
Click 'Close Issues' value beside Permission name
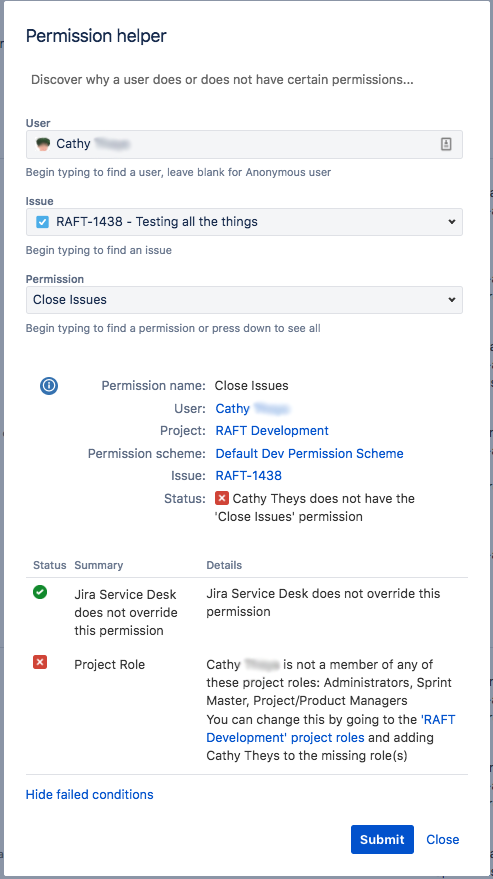(x=252, y=386)
